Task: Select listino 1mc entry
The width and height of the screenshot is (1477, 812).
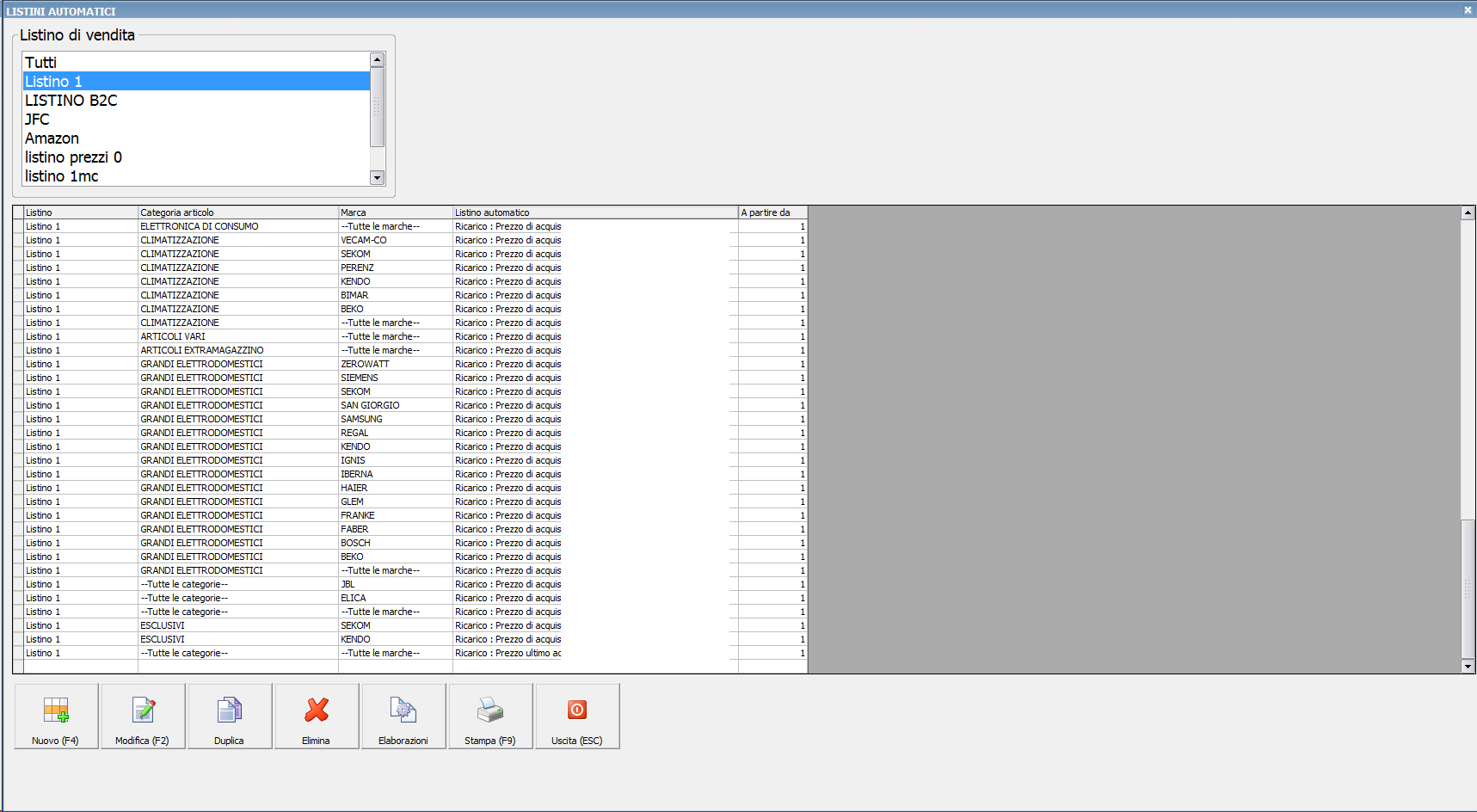Action: pyautogui.click(x=196, y=175)
